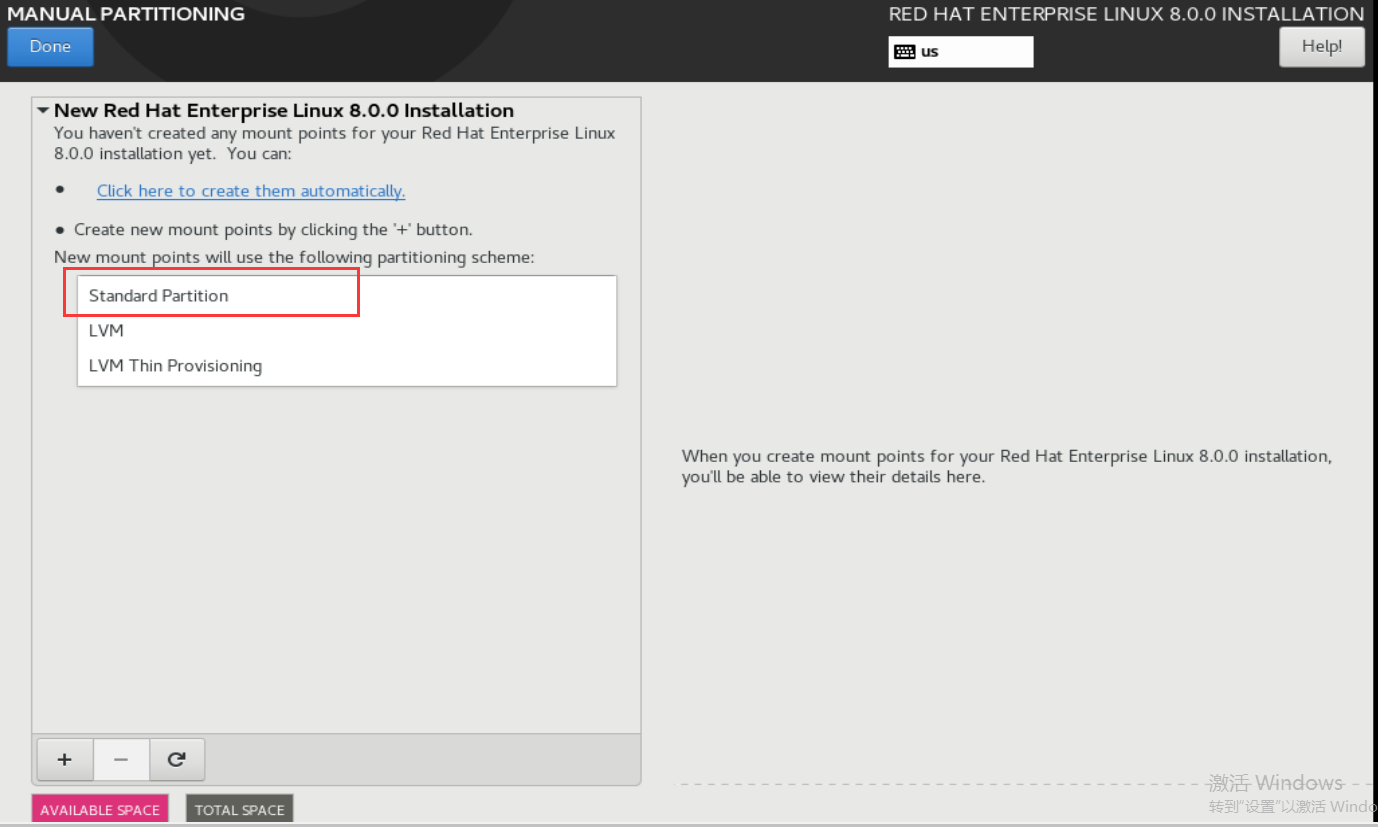Screen dimensions: 1378x827
Task: Click the RED HAT ENTERPRISE LINUX 8.0.0 INSTALLATION title
Action: (x=1126, y=14)
